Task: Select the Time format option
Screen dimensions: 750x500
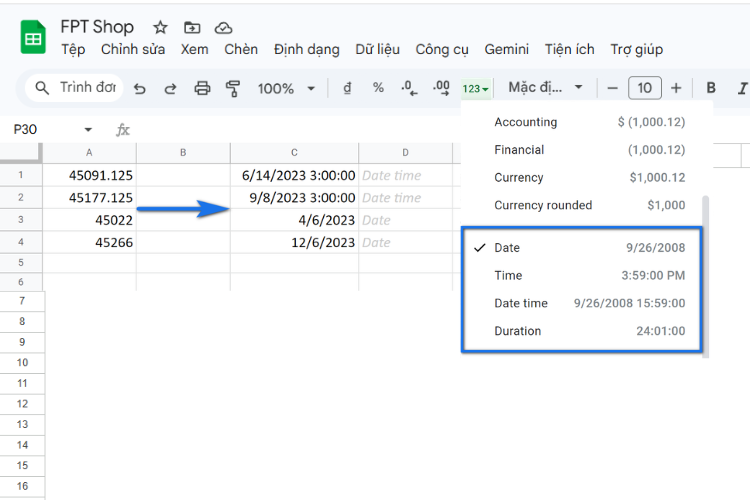Action: (x=582, y=276)
